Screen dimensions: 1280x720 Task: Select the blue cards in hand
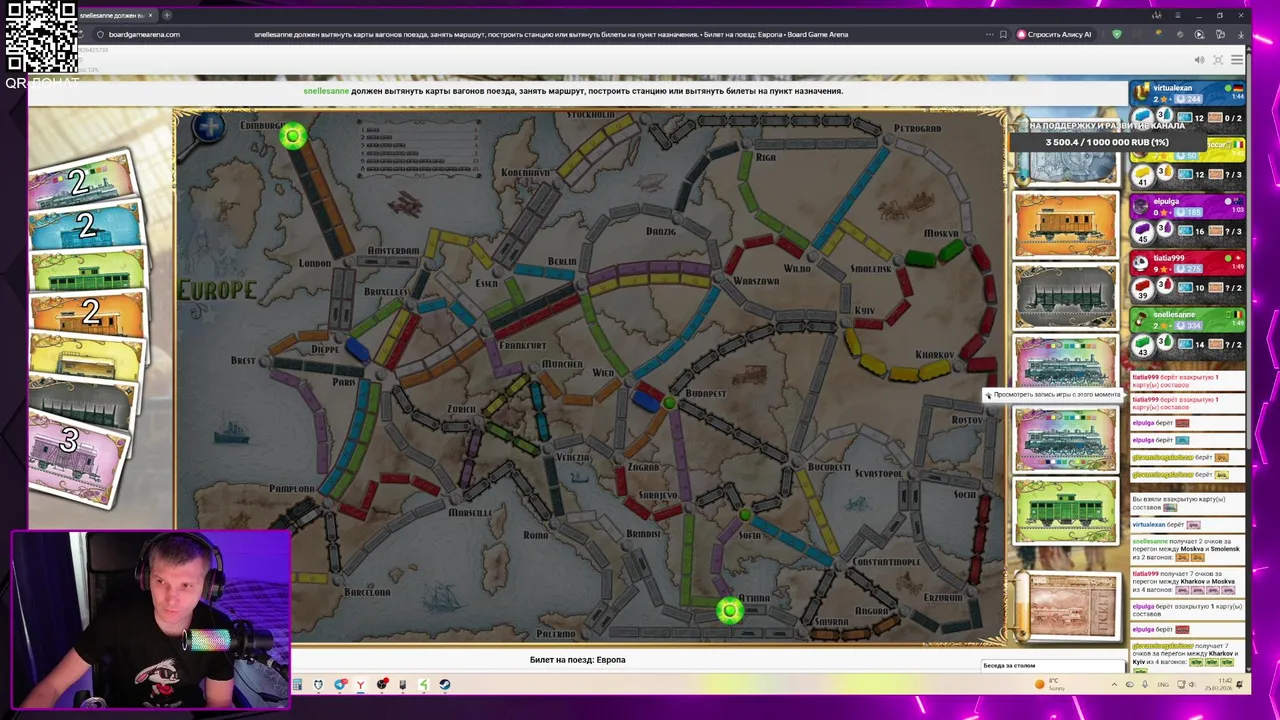[x=86, y=225]
